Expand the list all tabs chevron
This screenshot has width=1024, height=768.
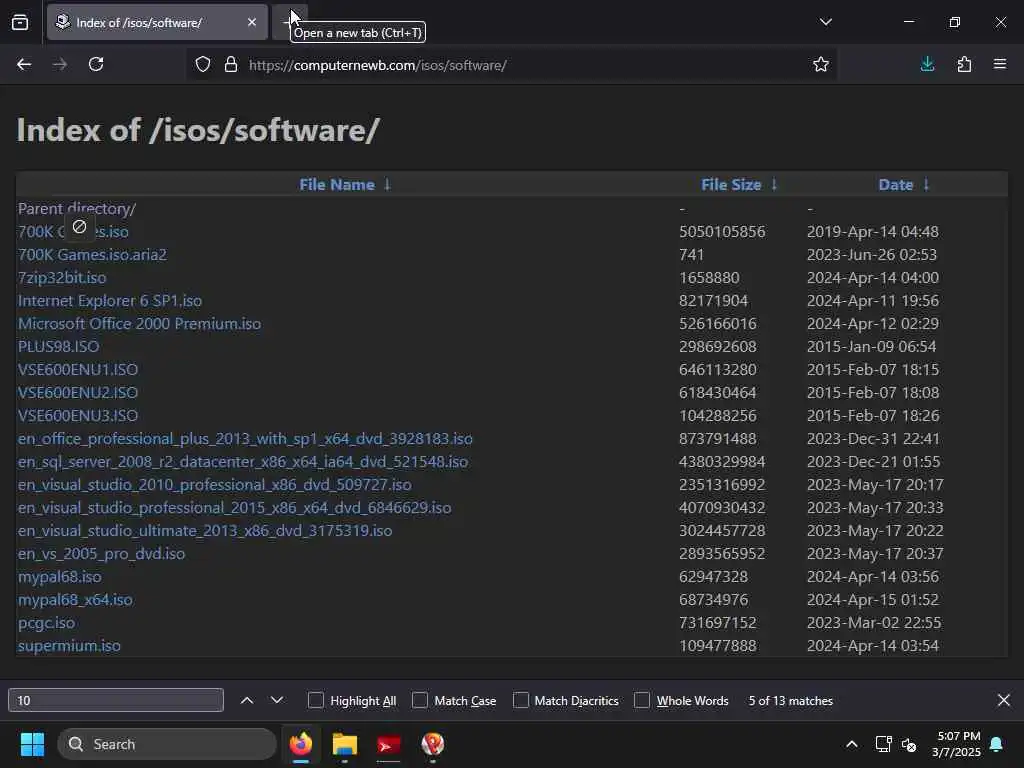click(825, 22)
